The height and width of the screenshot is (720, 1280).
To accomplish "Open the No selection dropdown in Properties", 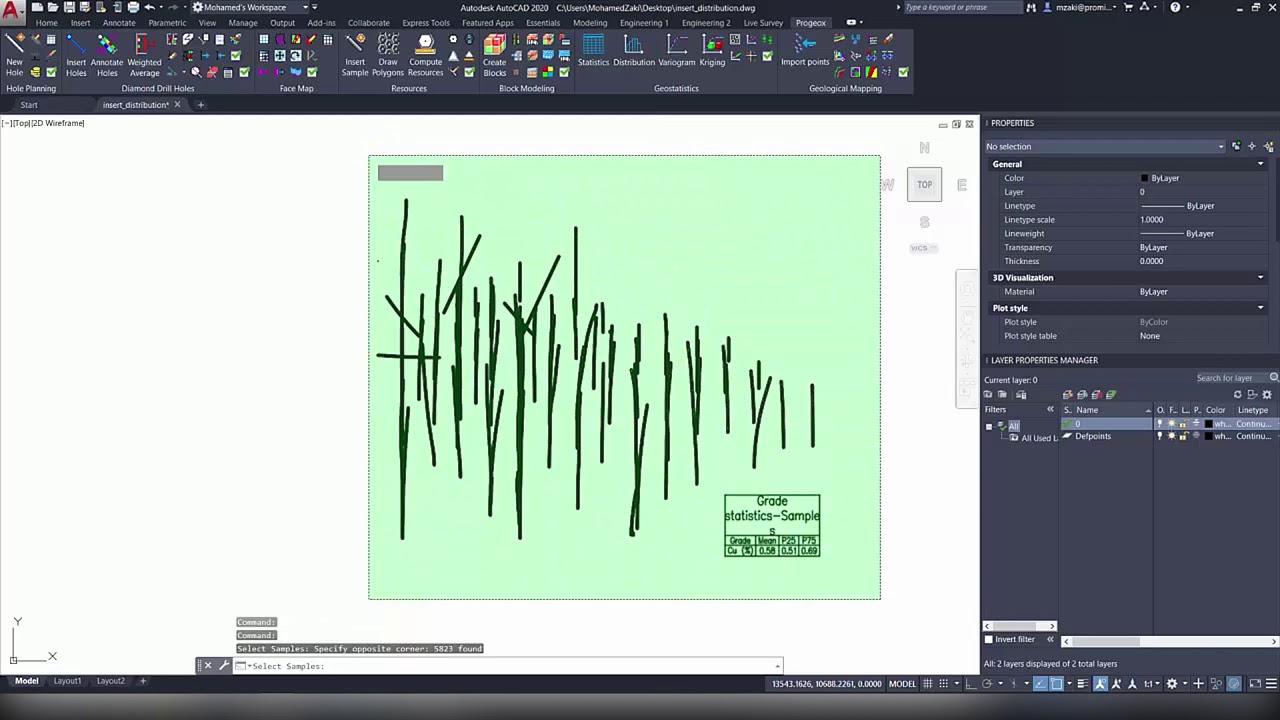I will click(1105, 146).
